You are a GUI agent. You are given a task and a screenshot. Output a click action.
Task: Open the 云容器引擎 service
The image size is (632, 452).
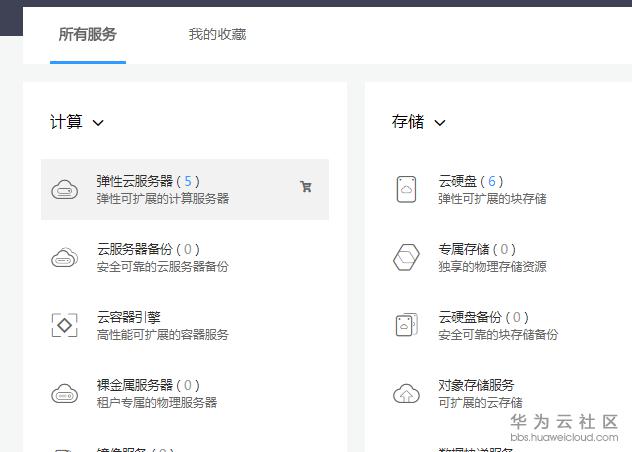click(x=129, y=317)
